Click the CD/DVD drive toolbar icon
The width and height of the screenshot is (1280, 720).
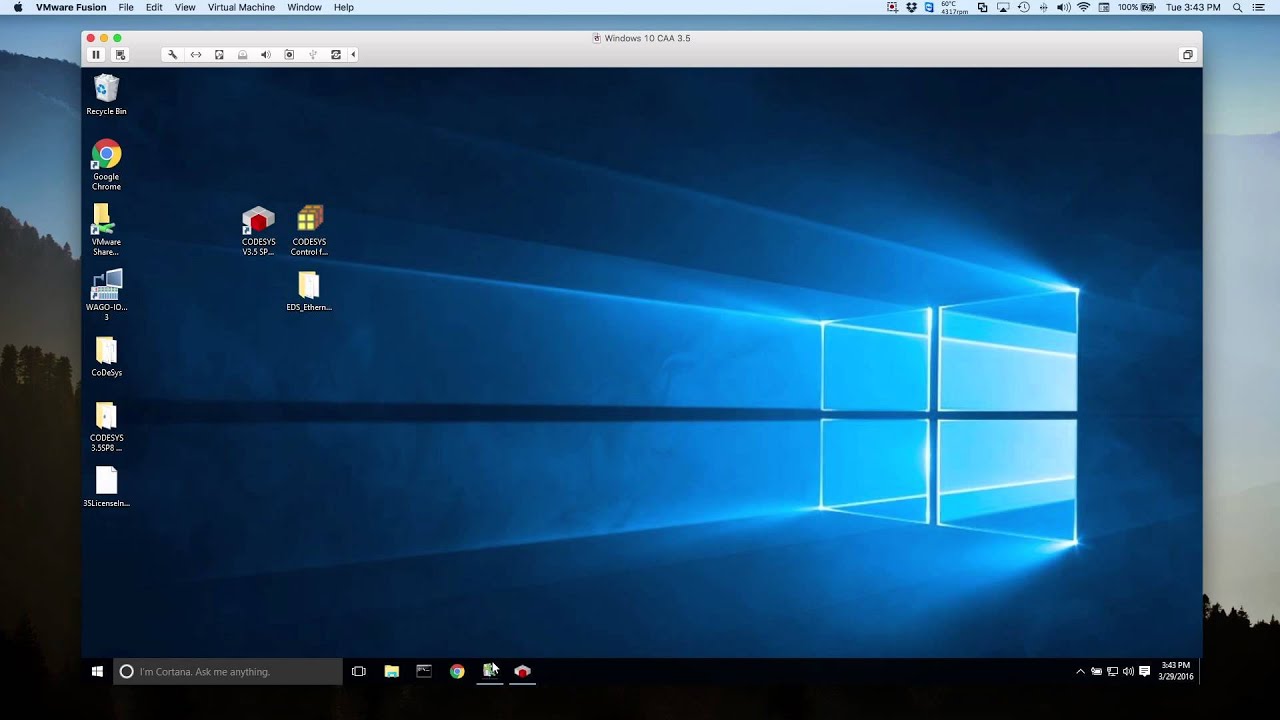coord(242,55)
